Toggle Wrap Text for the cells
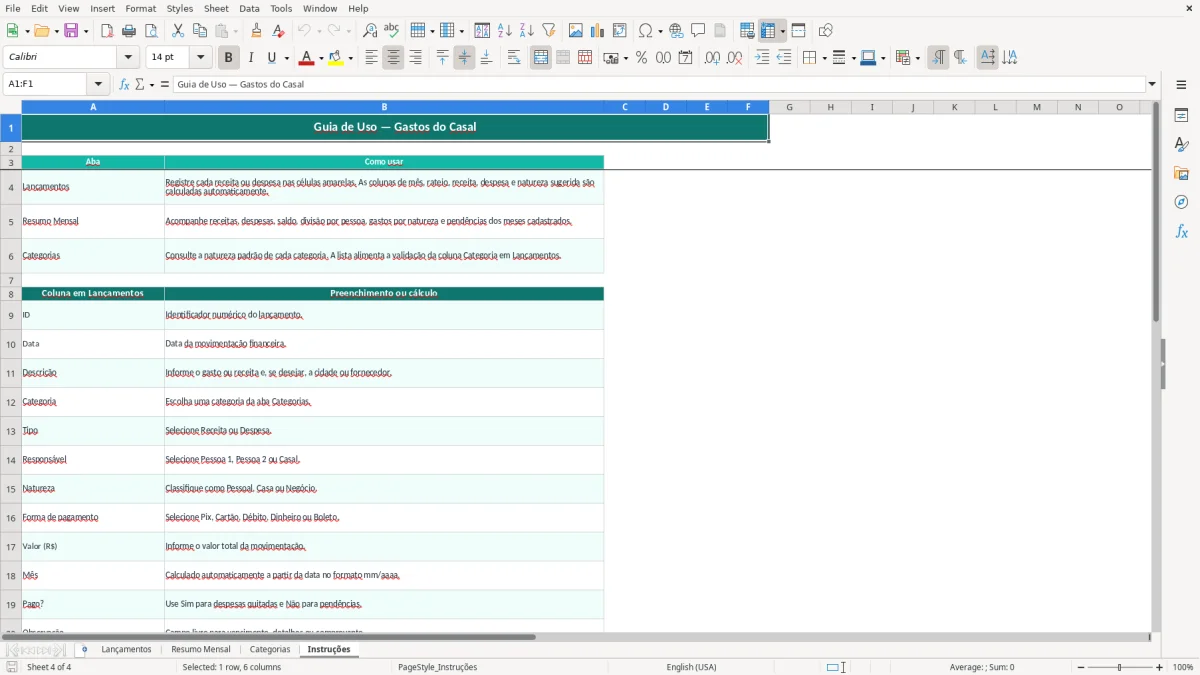1200x675 pixels. (514, 58)
